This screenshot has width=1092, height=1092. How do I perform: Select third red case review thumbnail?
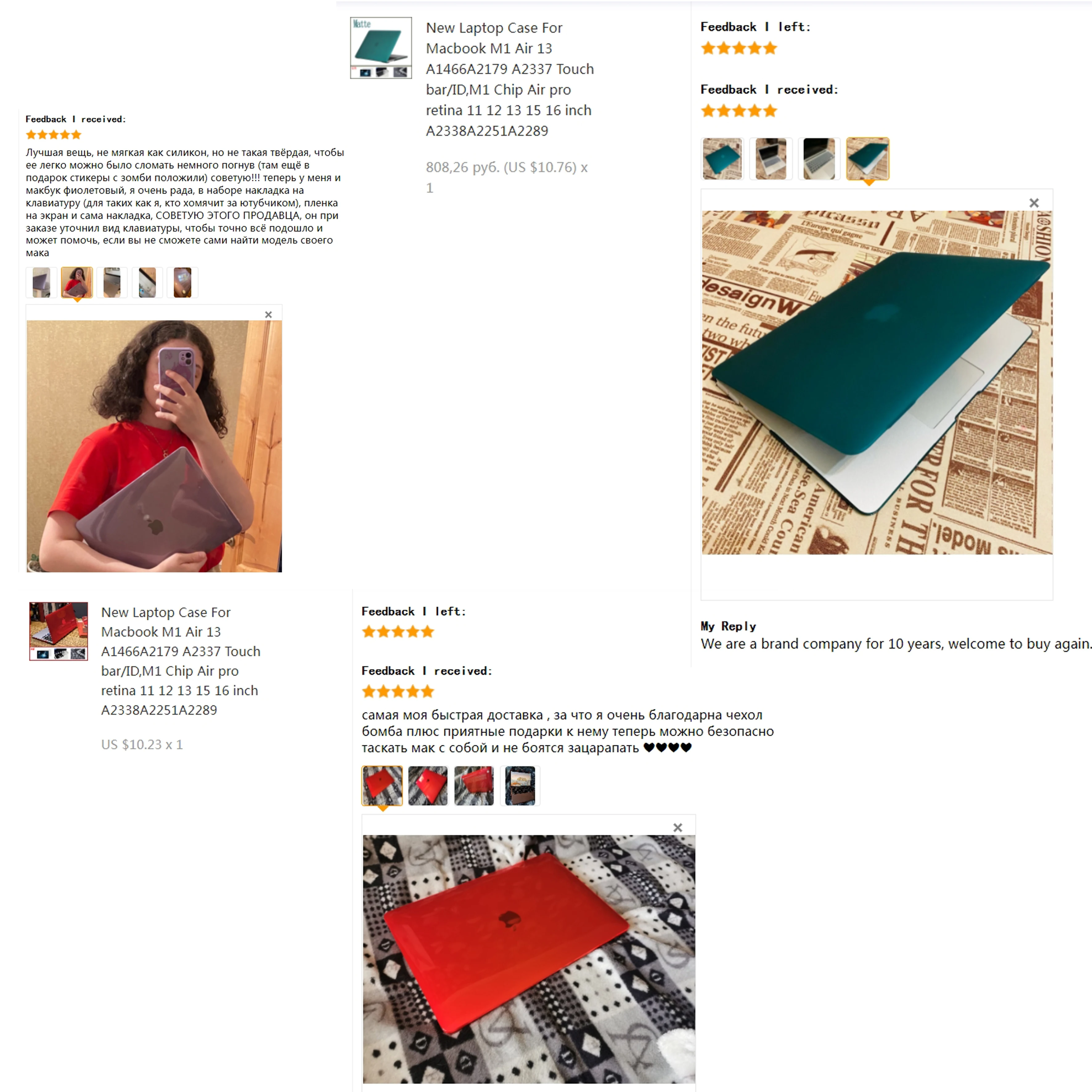pyautogui.click(x=474, y=786)
